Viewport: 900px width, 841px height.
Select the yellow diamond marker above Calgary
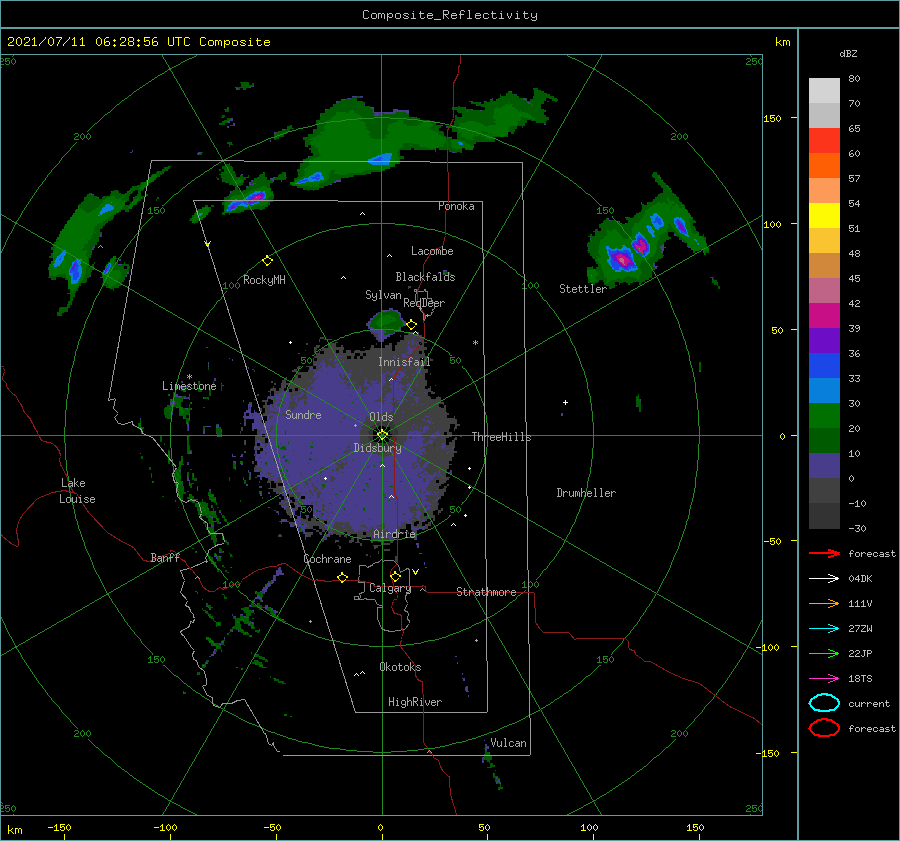[395, 576]
